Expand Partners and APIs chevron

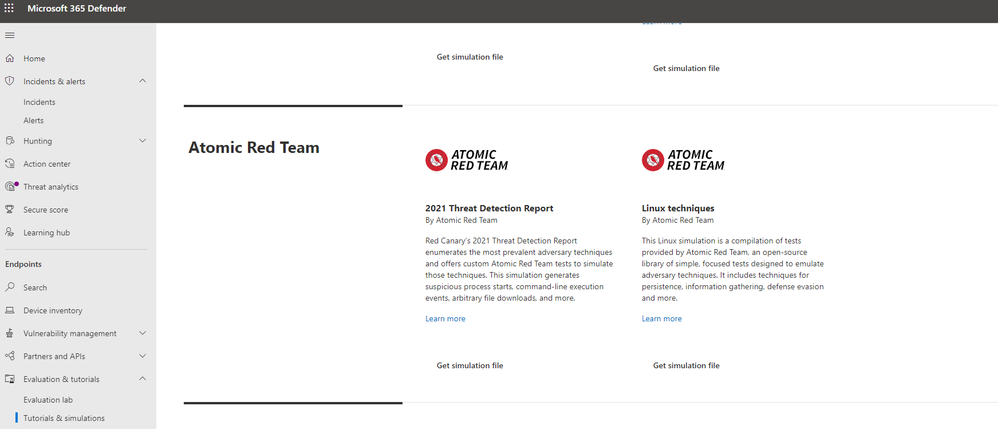click(x=143, y=356)
